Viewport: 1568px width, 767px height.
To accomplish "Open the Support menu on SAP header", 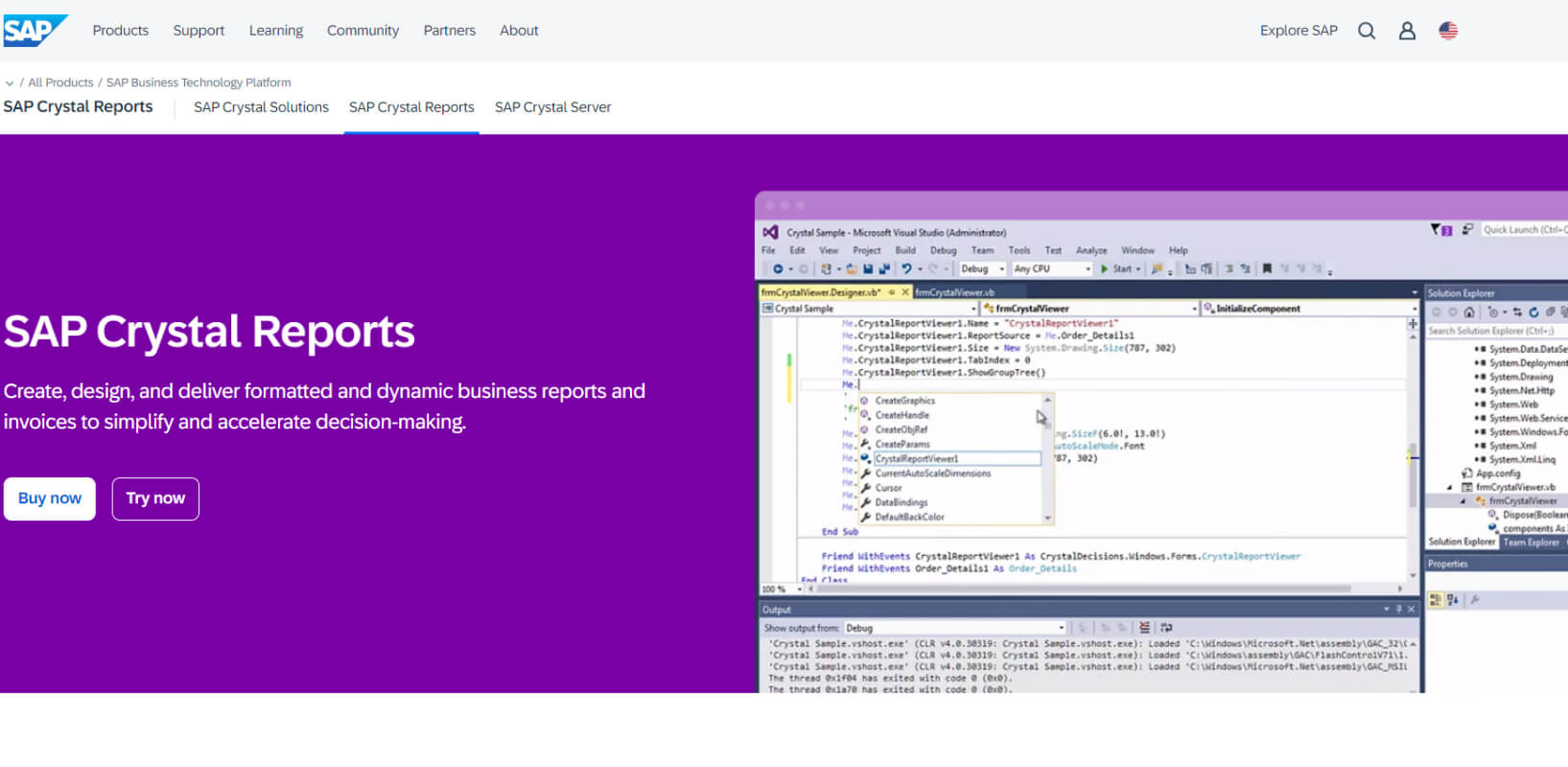I will 199,31.
